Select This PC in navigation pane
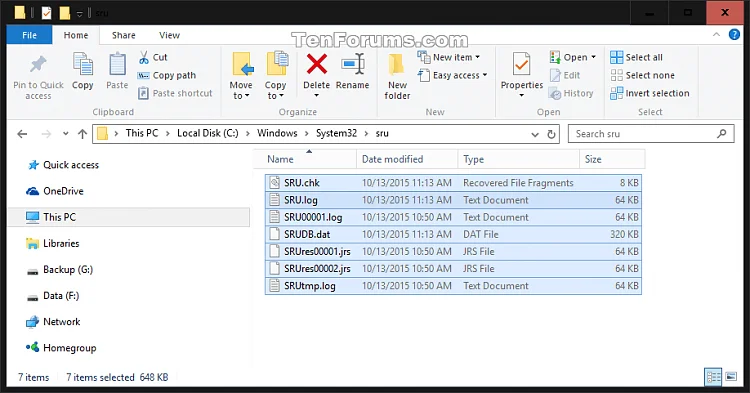Screen dimensions: 750x393 click(x=129, y=217)
